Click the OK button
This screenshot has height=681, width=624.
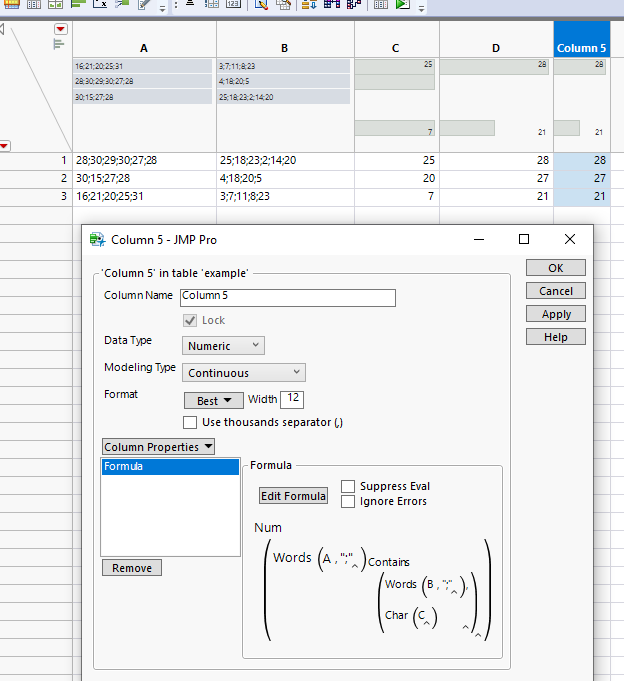[556, 268]
